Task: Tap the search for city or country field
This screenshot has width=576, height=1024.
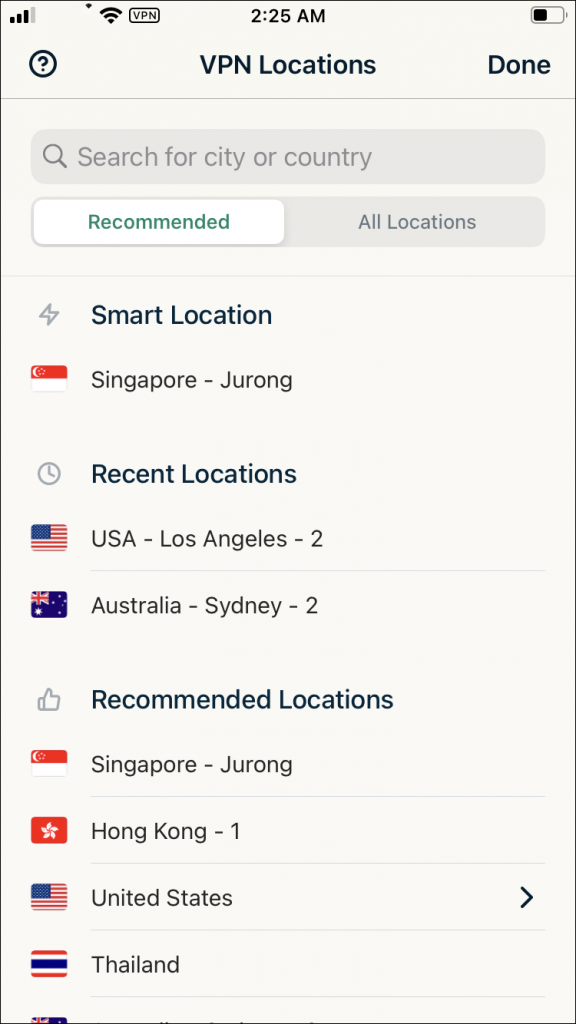Action: pos(288,156)
